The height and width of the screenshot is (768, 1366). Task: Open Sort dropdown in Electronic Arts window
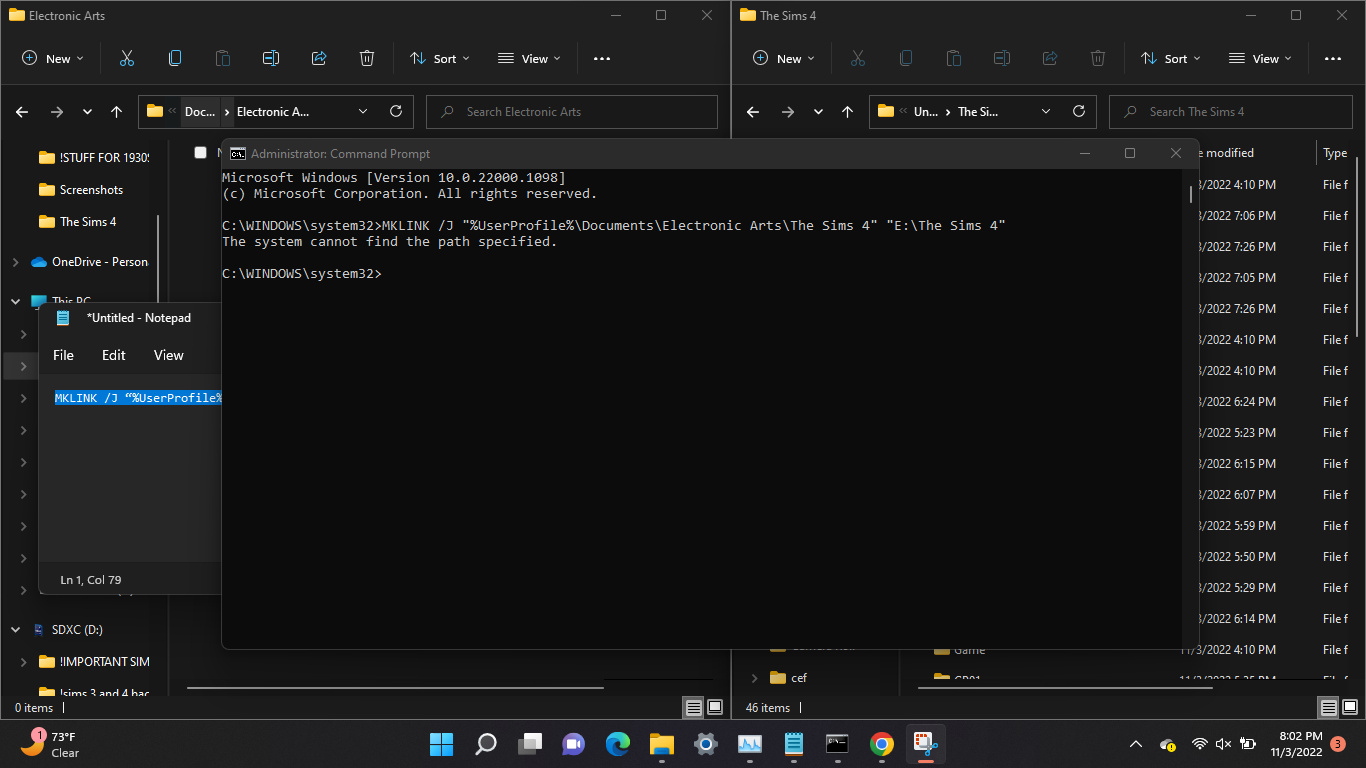pos(440,59)
